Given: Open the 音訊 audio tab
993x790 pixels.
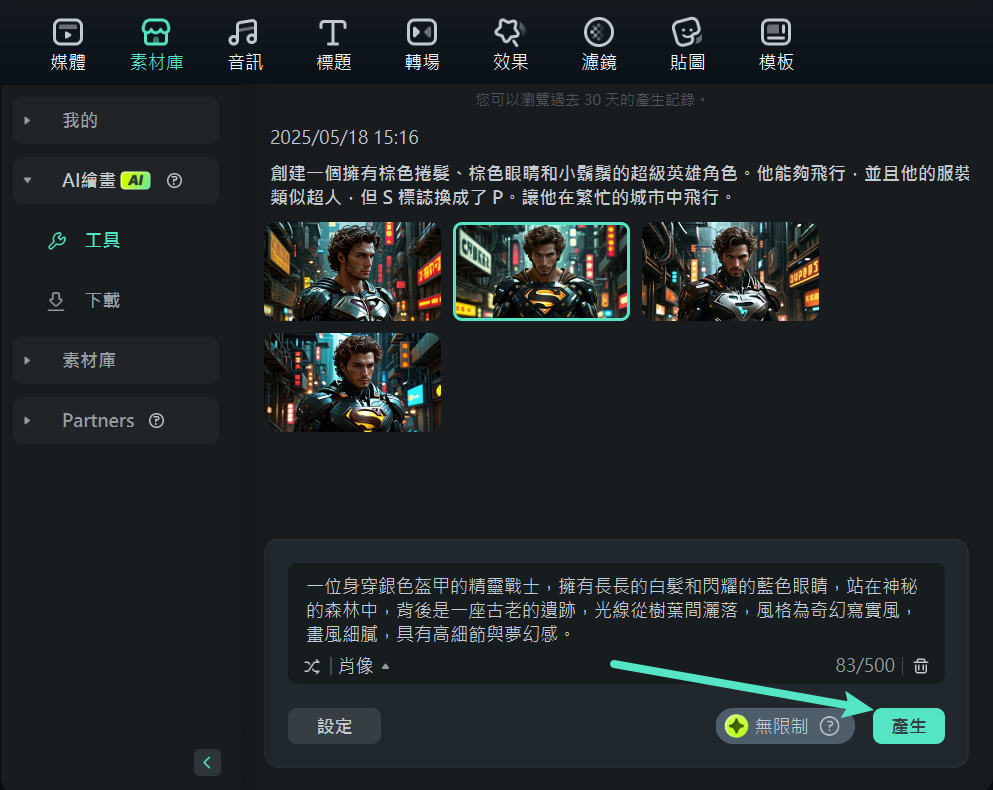Looking at the screenshot, I should pos(245,44).
